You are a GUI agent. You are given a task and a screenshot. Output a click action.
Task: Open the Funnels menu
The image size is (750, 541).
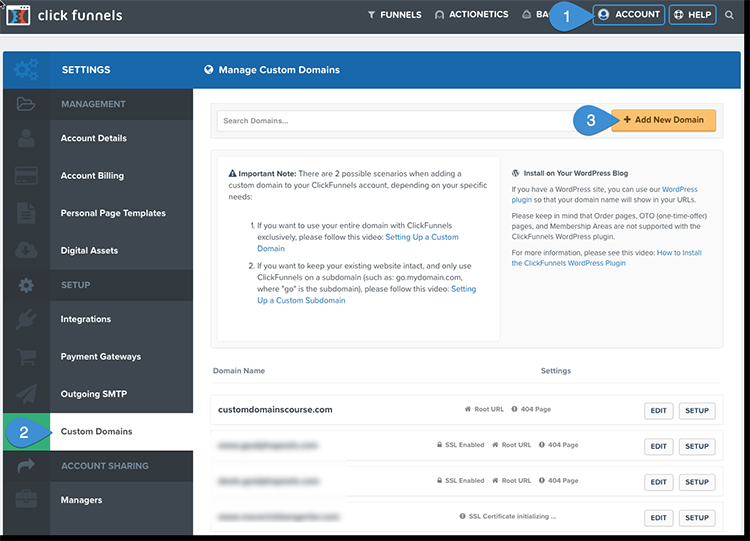(395, 15)
